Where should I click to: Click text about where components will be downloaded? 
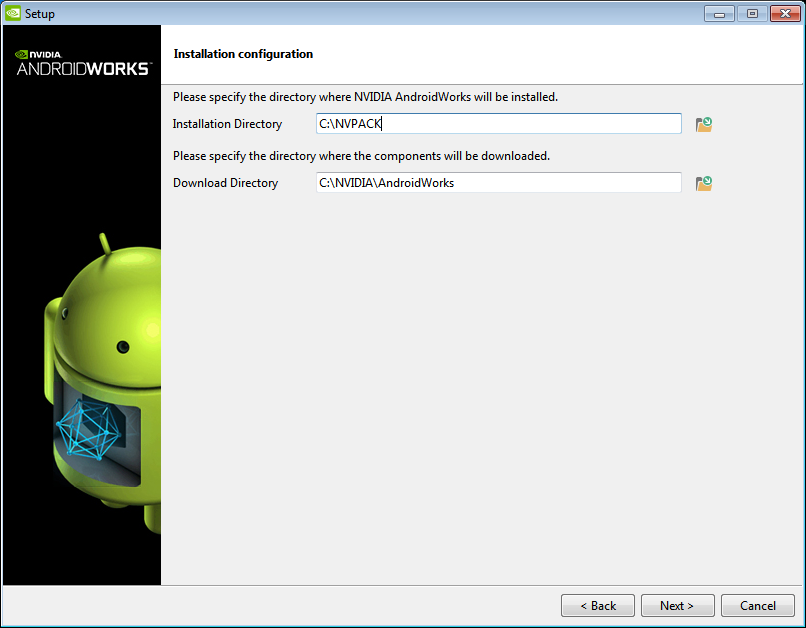[361, 156]
